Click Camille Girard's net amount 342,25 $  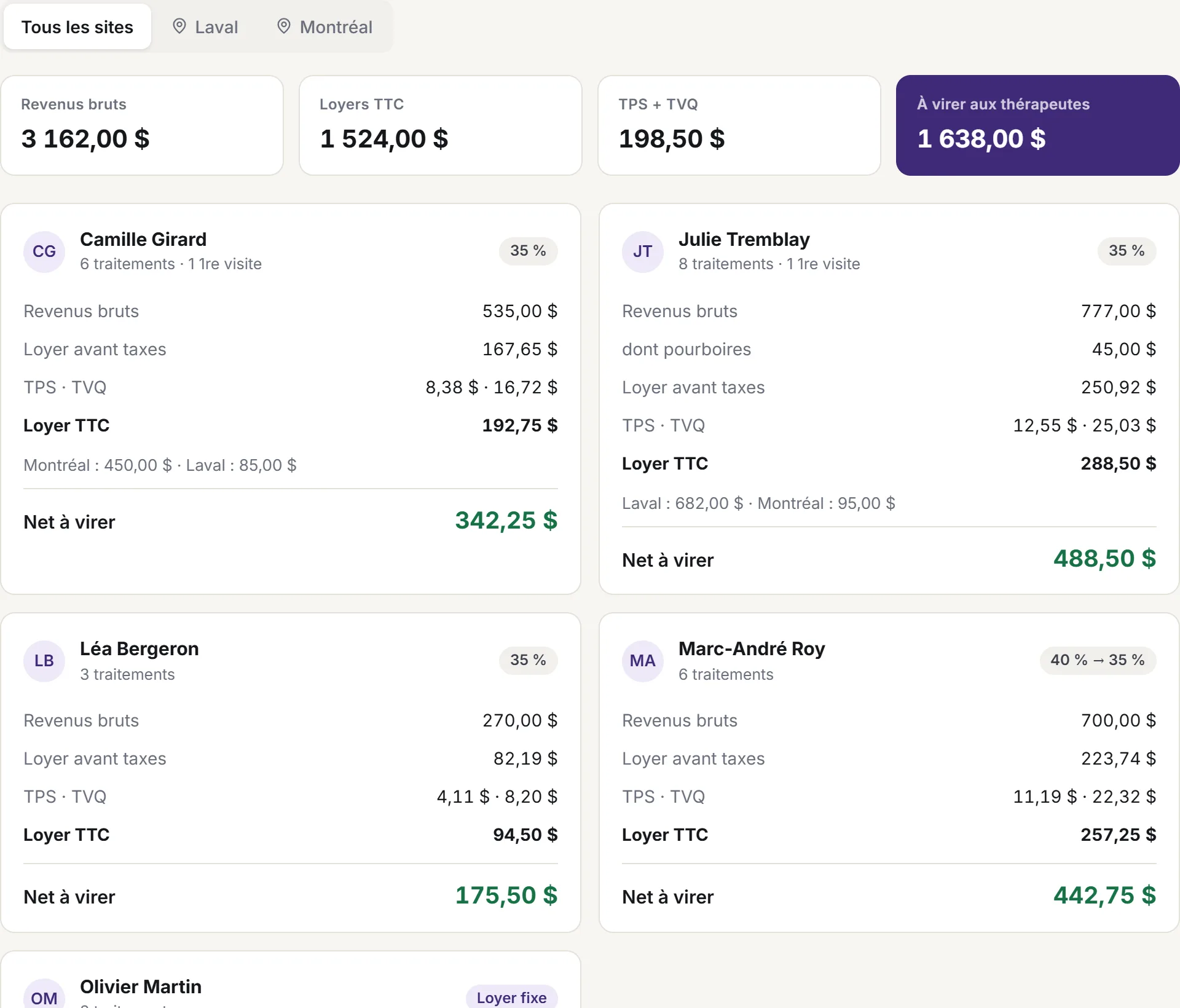(x=506, y=521)
